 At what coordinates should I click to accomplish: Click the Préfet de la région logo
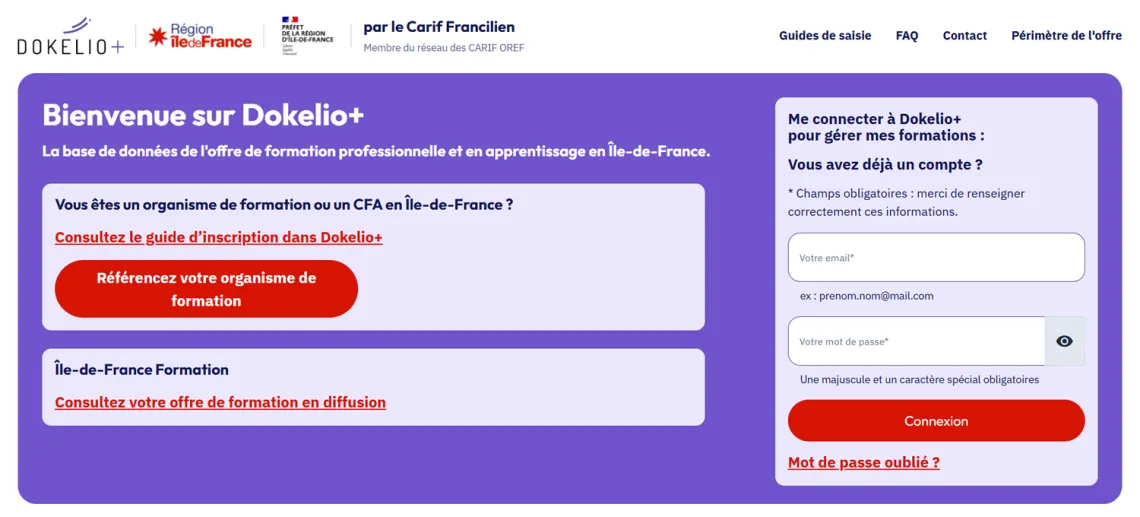(x=307, y=35)
